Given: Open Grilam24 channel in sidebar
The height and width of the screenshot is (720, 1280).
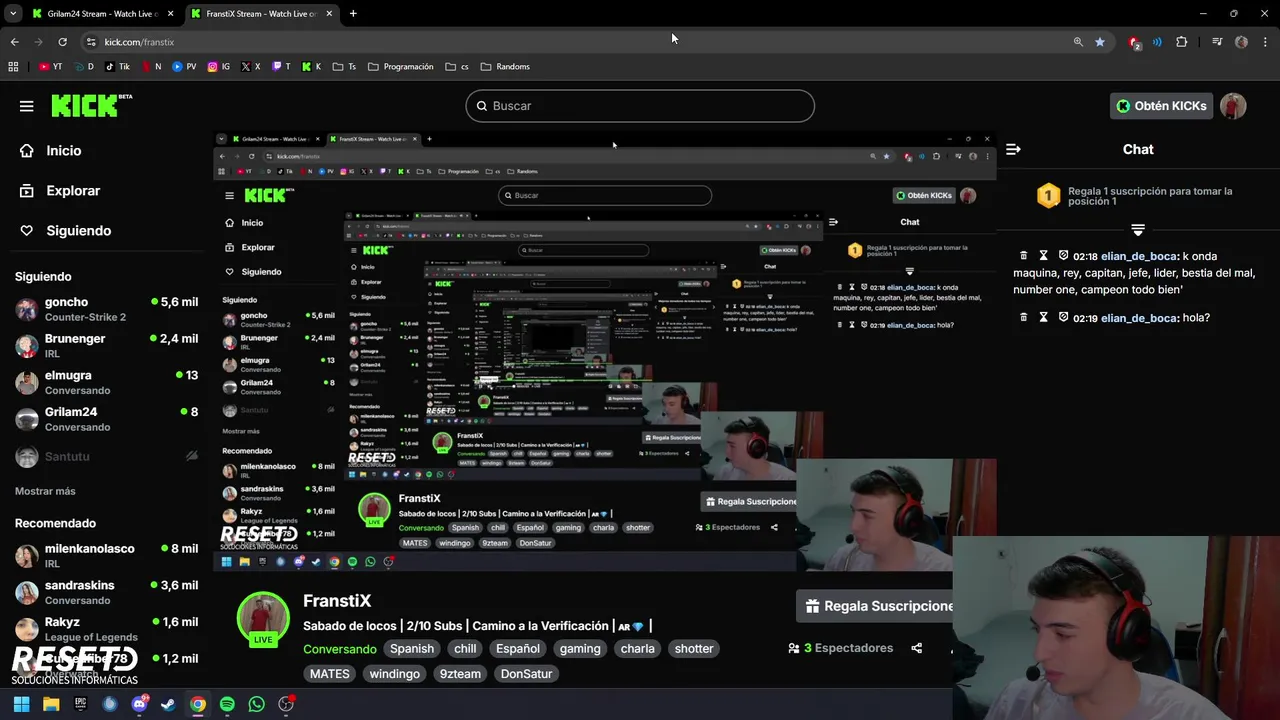Looking at the screenshot, I should 106,419.
